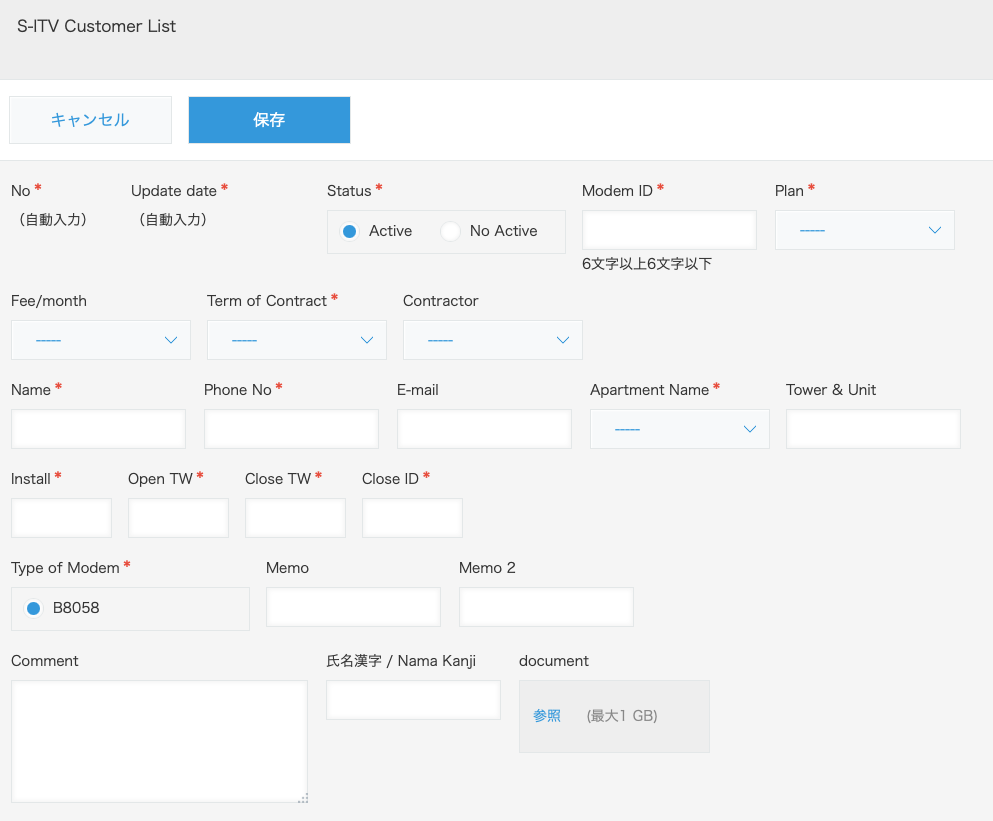The width and height of the screenshot is (993, 821).
Task: Open the Plan dropdown
Action: (864, 230)
